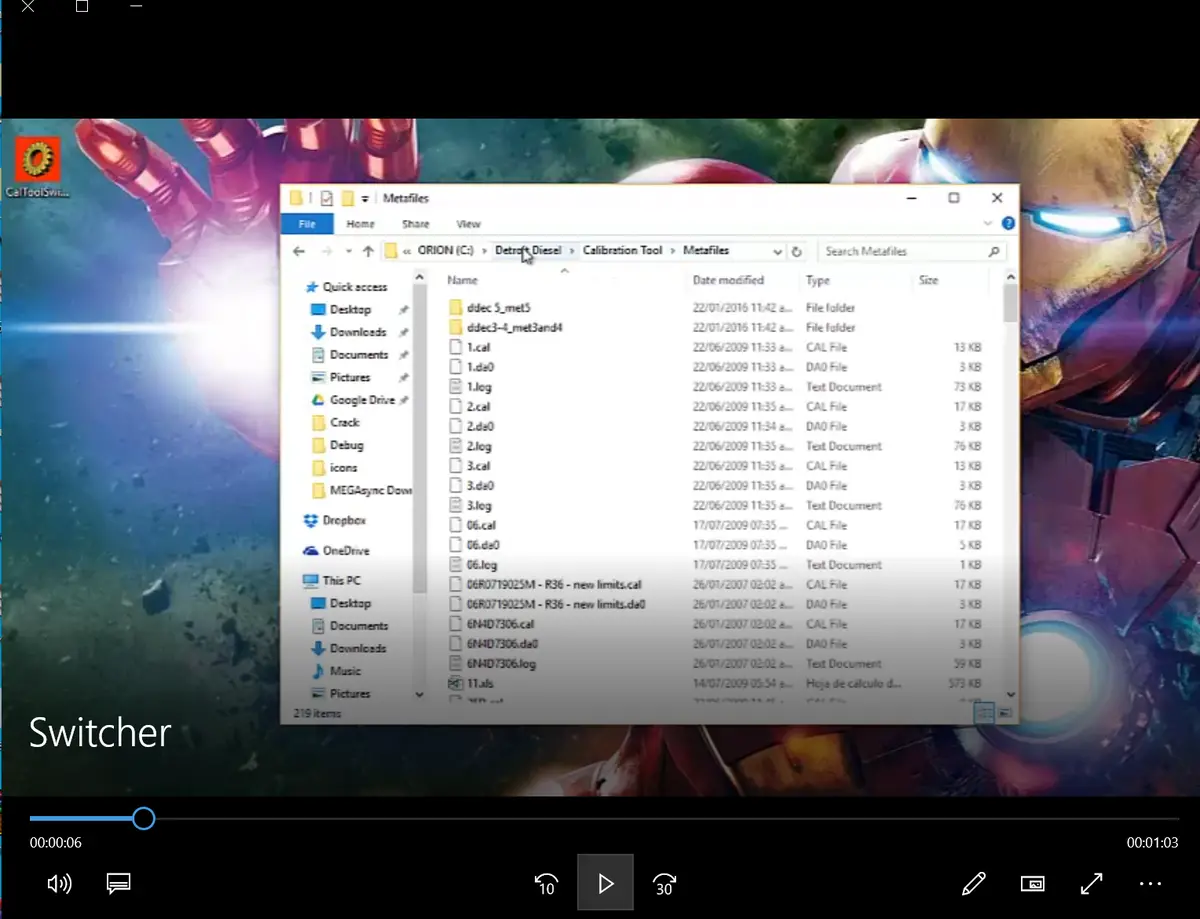The image size is (1200, 919).
Task: Skip back 10 seconds
Action: [546, 884]
